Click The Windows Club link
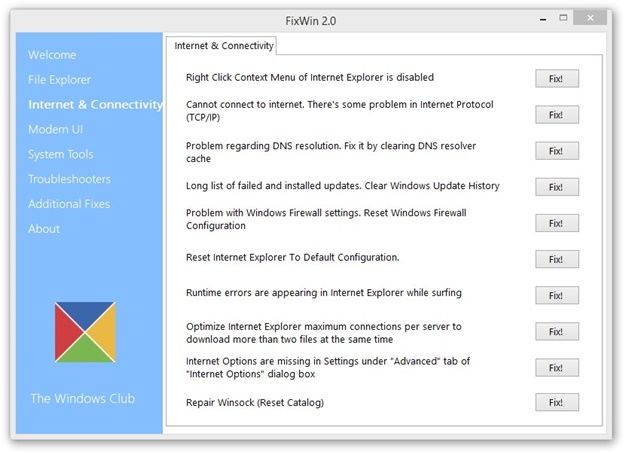The width and height of the screenshot is (625, 454). point(83,399)
